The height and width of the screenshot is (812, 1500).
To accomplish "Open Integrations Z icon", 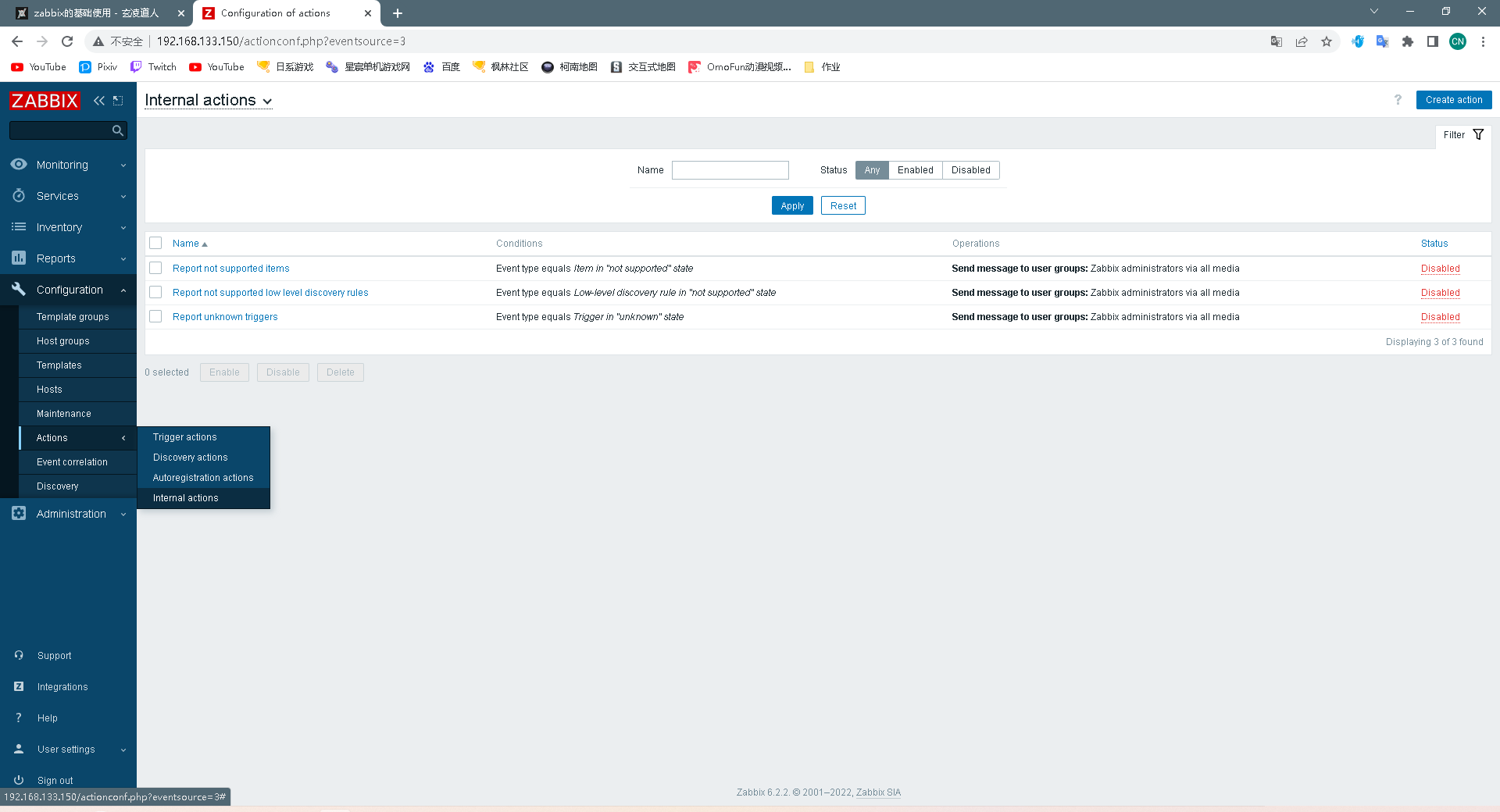I will (19, 686).
